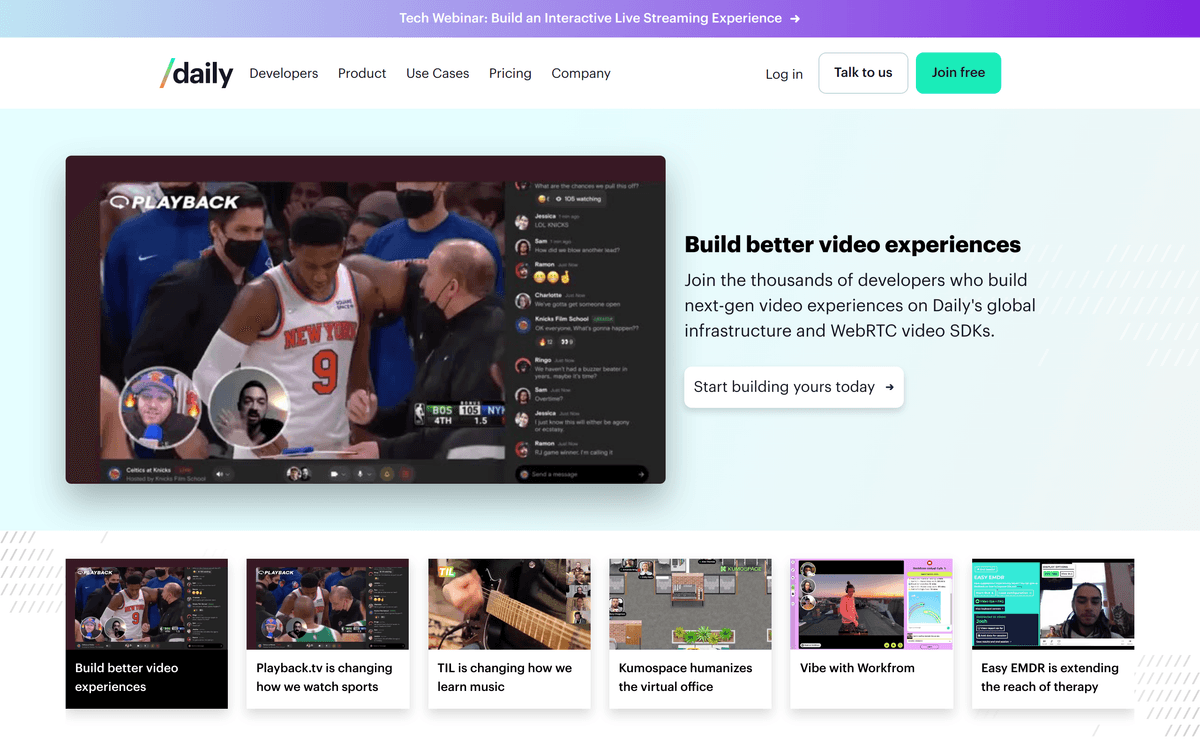
Task: Select the Playback.tv sports thumbnail card
Action: tap(328, 633)
